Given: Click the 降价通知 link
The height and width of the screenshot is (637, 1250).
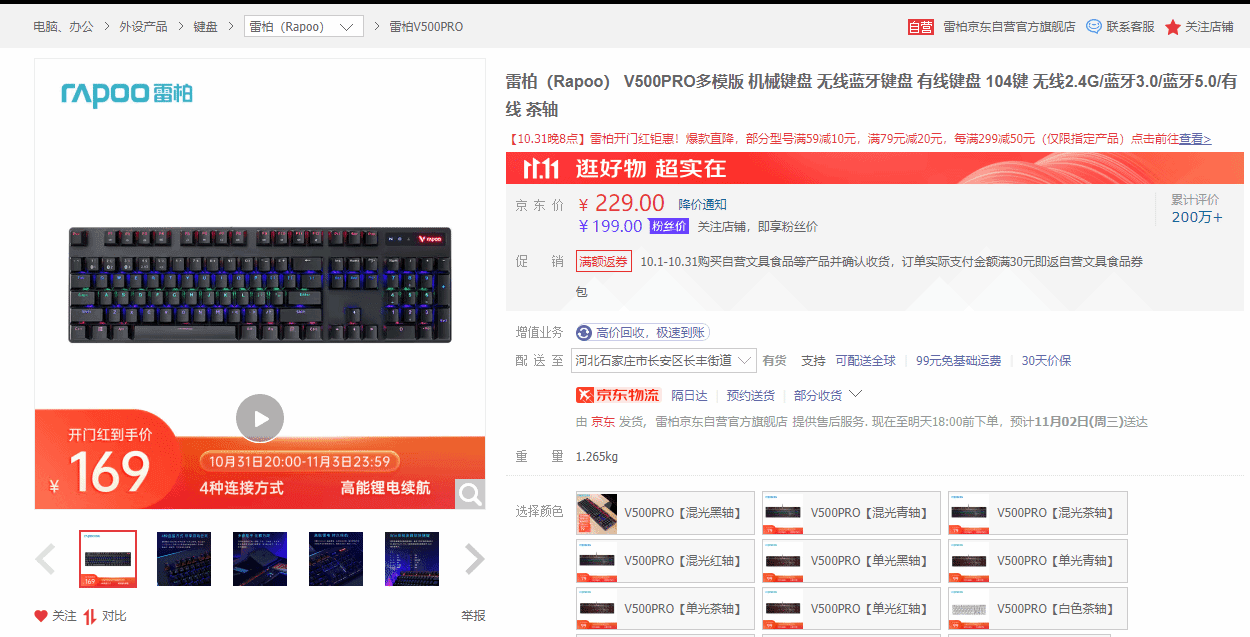Looking at the screenshot, I should tap(703, 204).
